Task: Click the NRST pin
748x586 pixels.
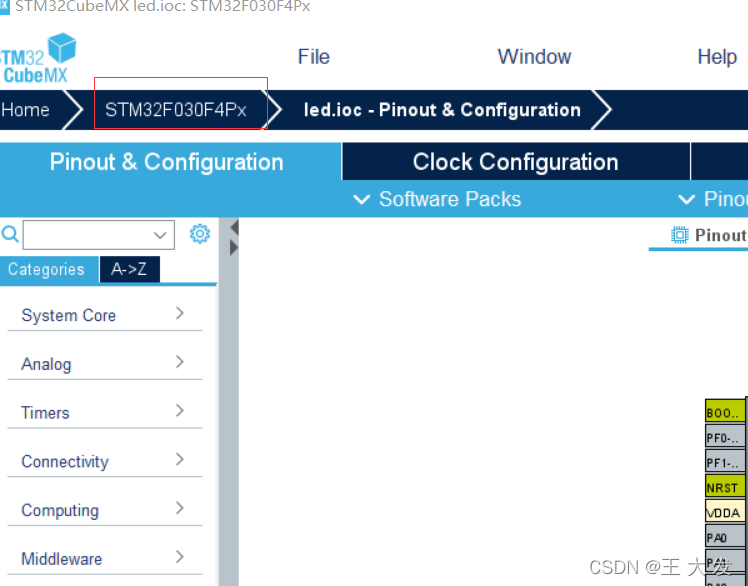Action: [725, 487]
